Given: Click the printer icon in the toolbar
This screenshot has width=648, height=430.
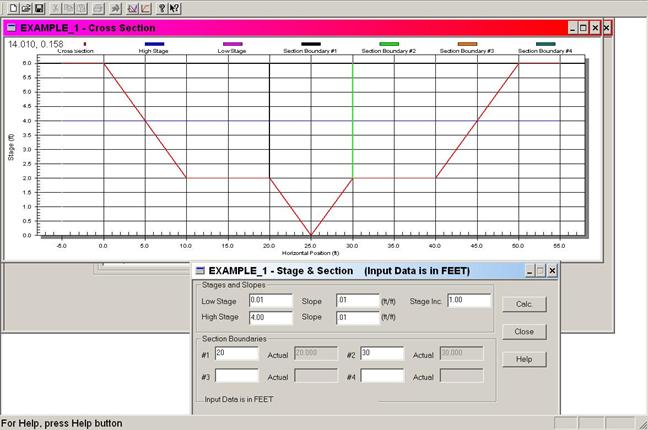Looking at the screenshot, I should [99, 8].
